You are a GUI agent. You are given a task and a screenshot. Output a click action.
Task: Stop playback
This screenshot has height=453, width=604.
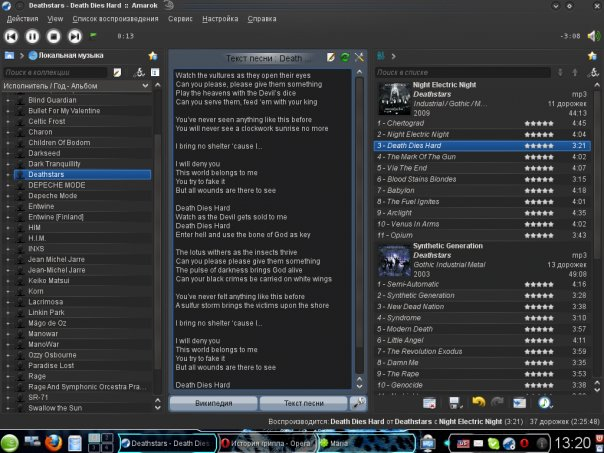click(x=54, y=36)
